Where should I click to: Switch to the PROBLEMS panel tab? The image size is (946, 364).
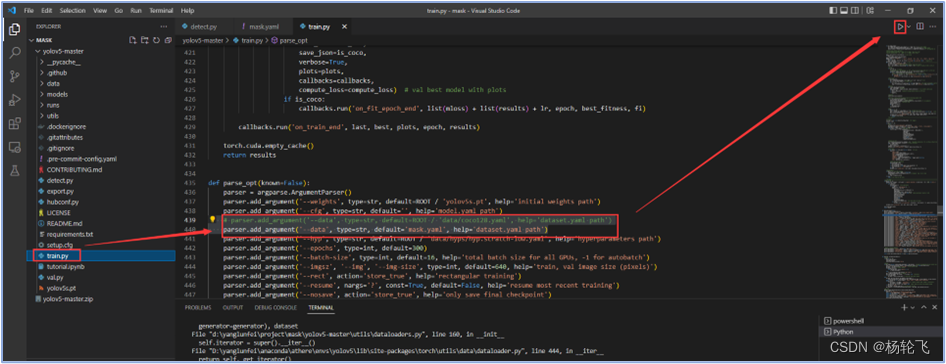[198, 307]
